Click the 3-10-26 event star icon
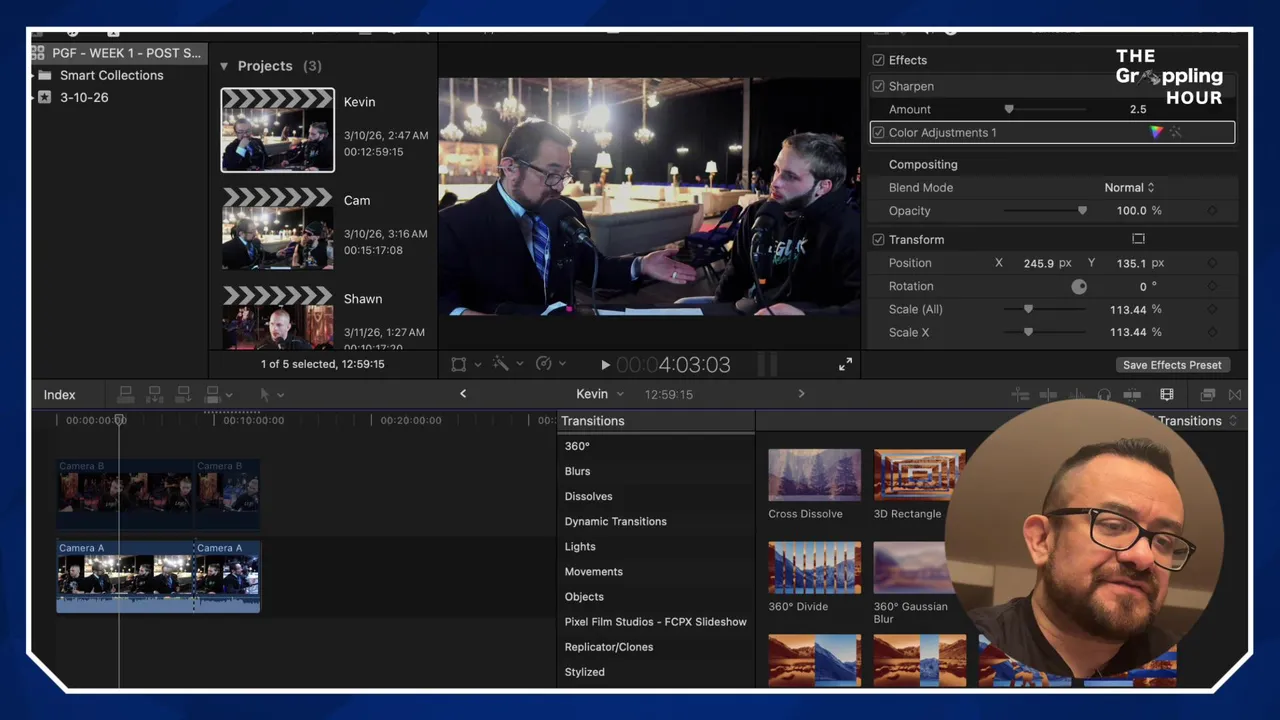 pos(44,97)
